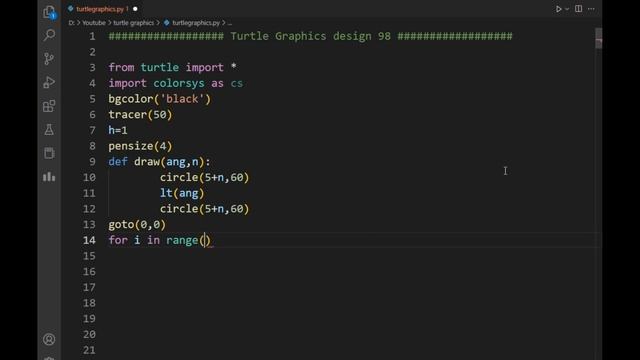Click circle(5+n,60) on line 10

click(204, 177)
